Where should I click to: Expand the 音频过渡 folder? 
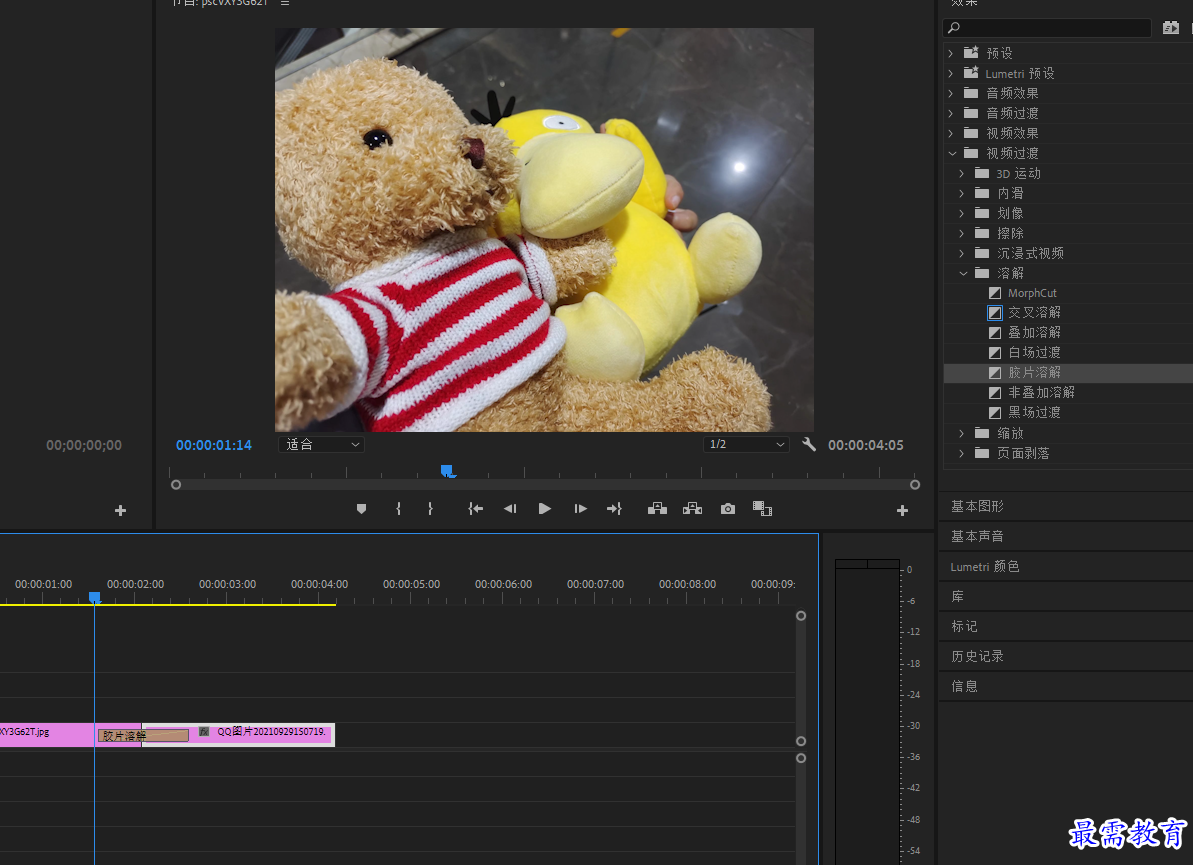coord(951,113)
